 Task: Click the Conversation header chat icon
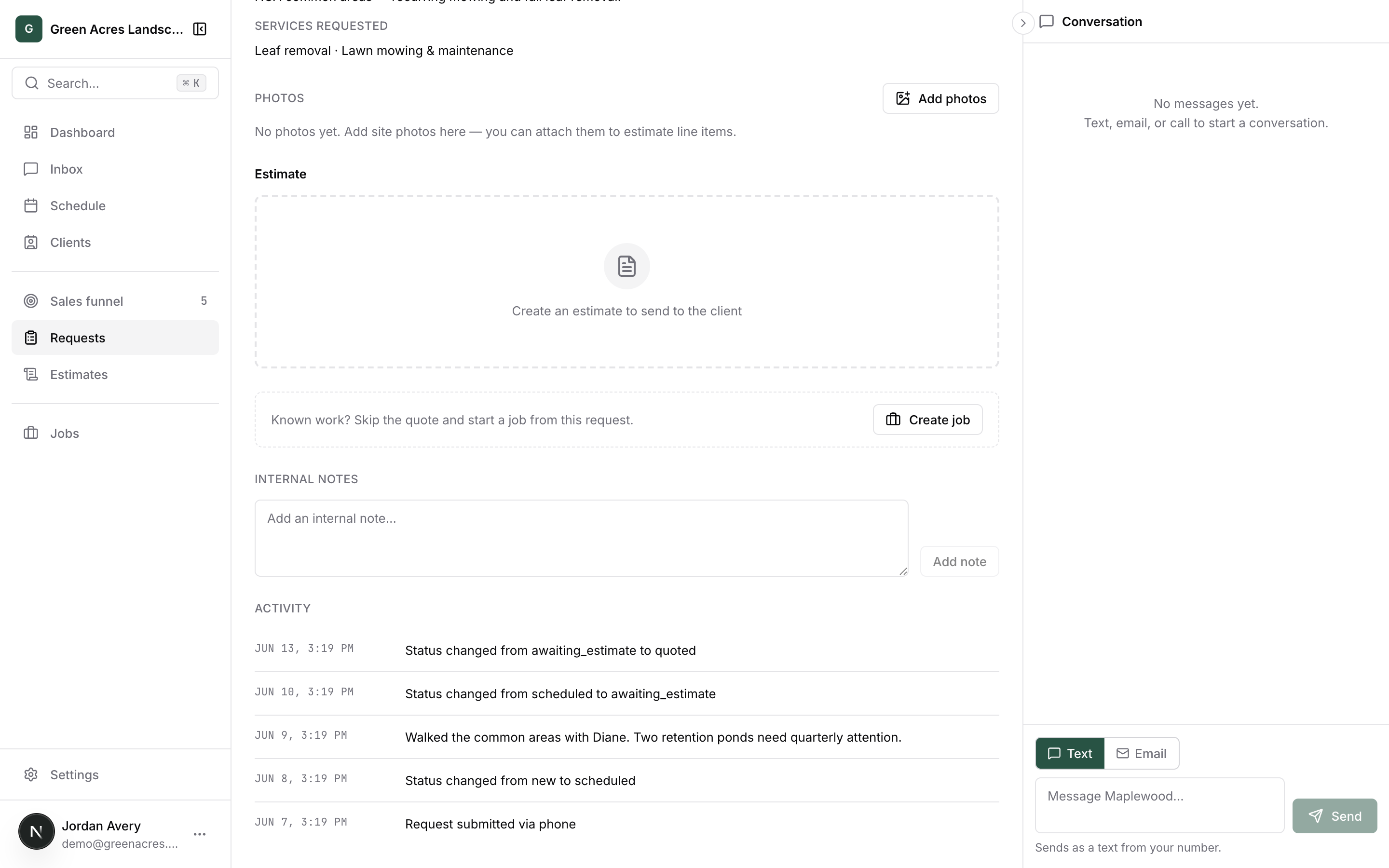[x=1047, y=22]
